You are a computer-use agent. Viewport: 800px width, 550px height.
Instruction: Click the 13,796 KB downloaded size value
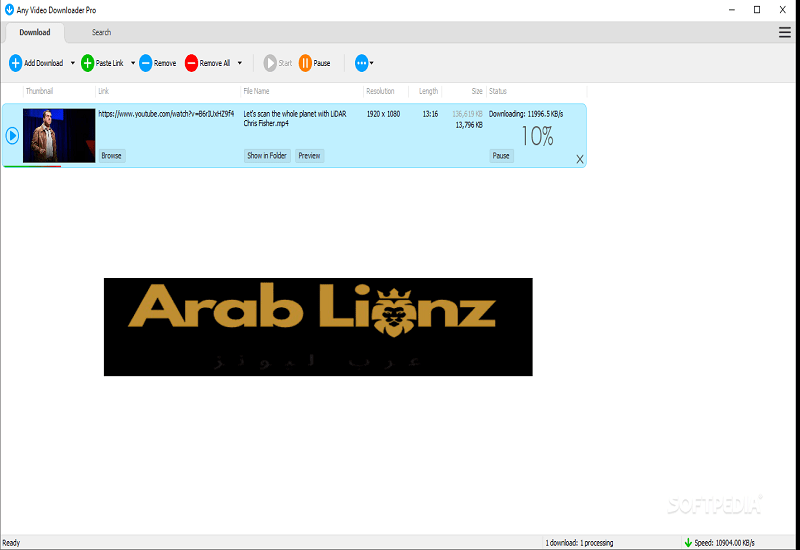pyautogui.click(x=469, y=125)
